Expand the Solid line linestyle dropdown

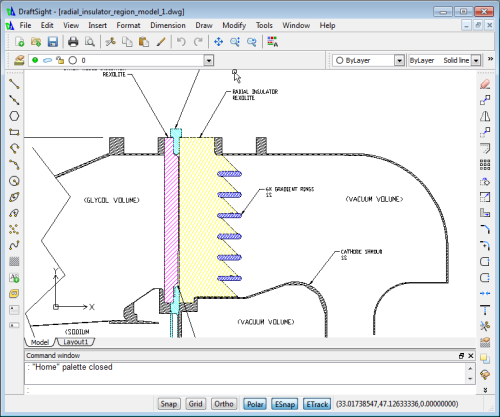coord(476,60)
